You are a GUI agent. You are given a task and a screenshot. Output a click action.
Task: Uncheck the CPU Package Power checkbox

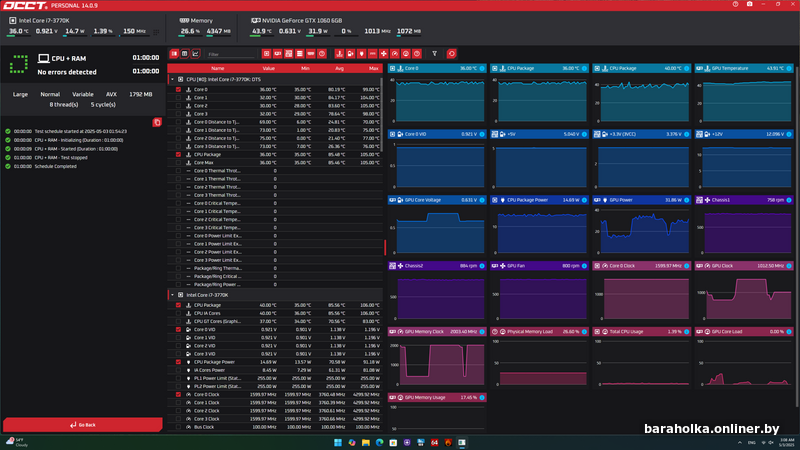point(178,362)
